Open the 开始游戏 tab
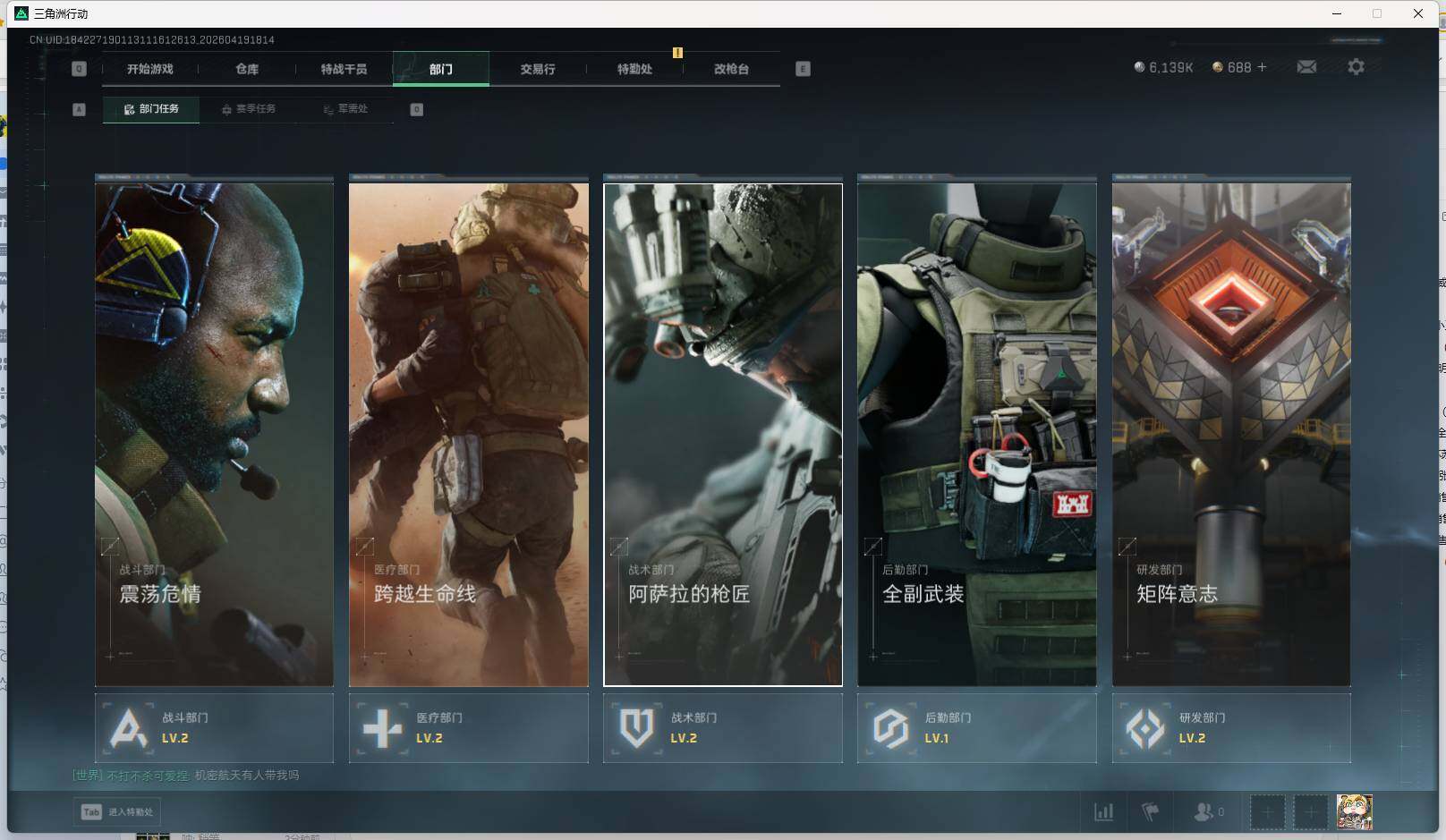Screen dimensions: 1446x840 click(x=150, y=69)
